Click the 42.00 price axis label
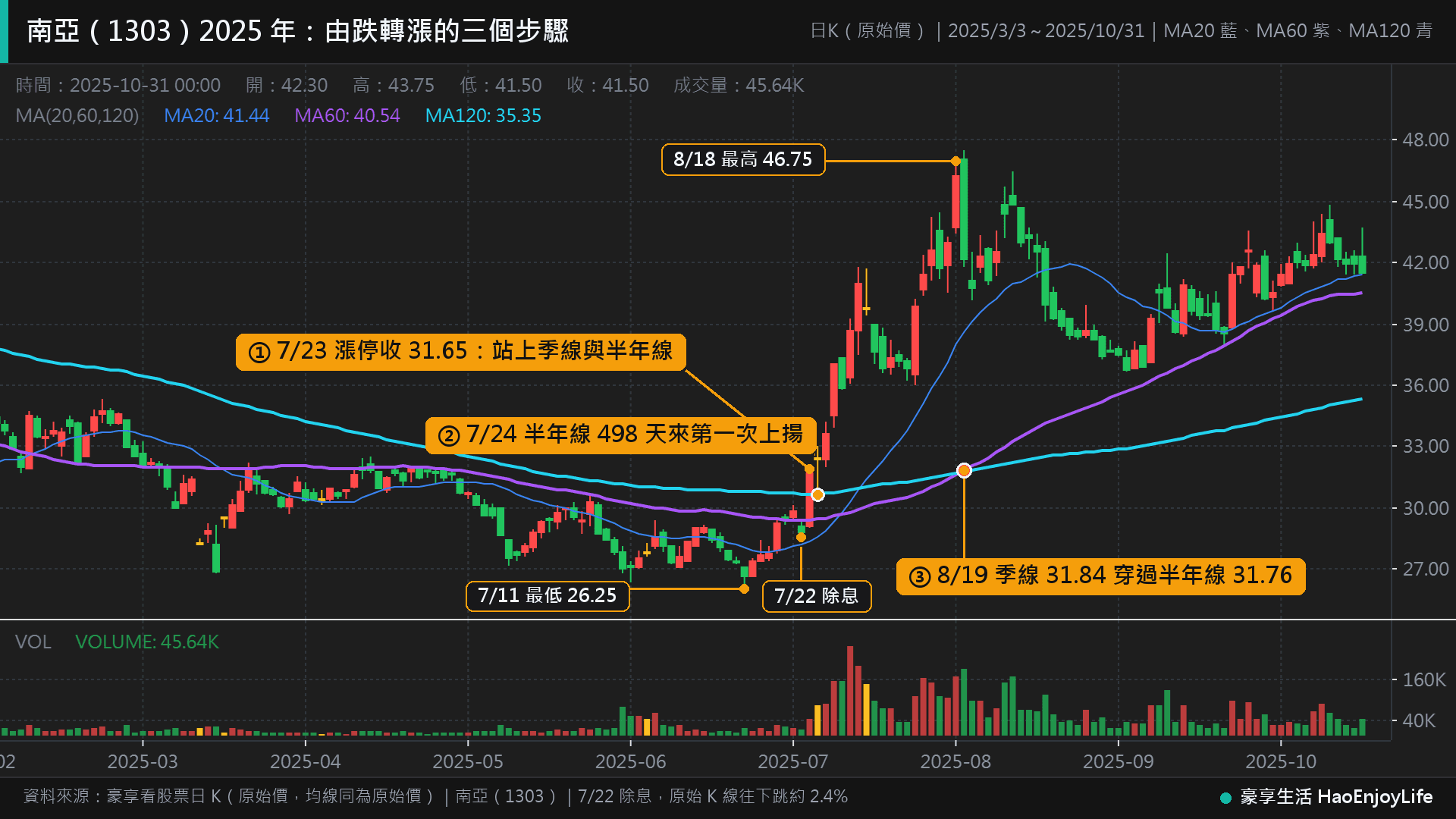1456x819 pixels. point(1425,262)
